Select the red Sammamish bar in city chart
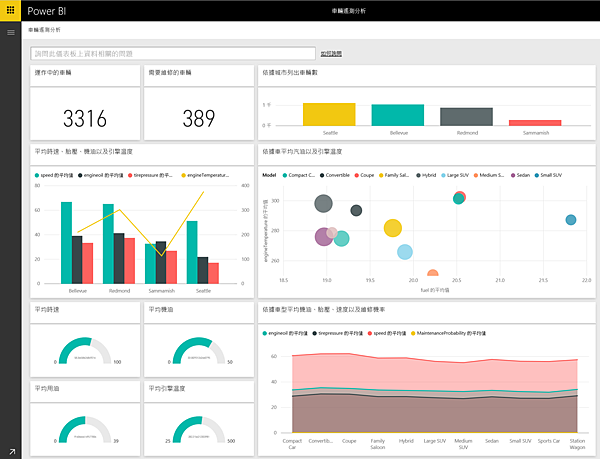 (535, 123)
